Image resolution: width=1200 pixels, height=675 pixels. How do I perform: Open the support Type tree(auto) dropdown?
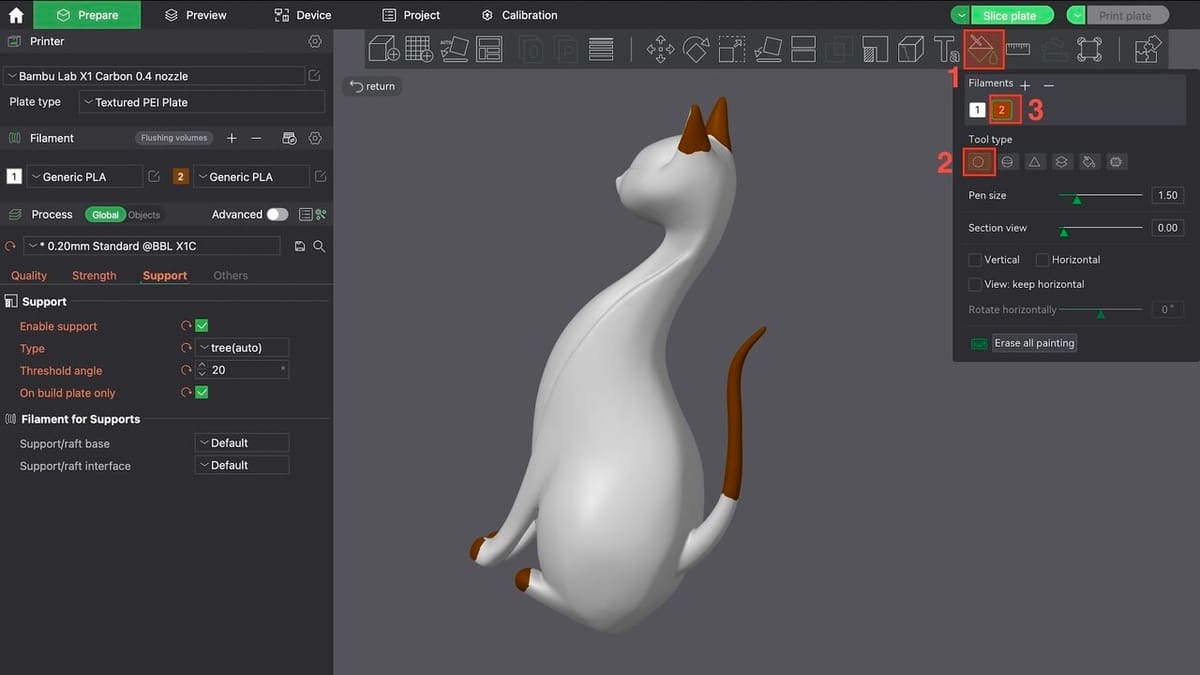tap(242, 348)
